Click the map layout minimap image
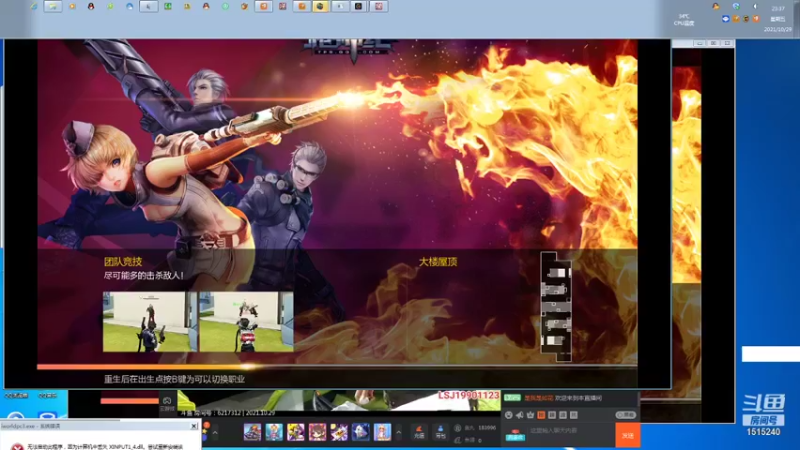 coord(556,307)
